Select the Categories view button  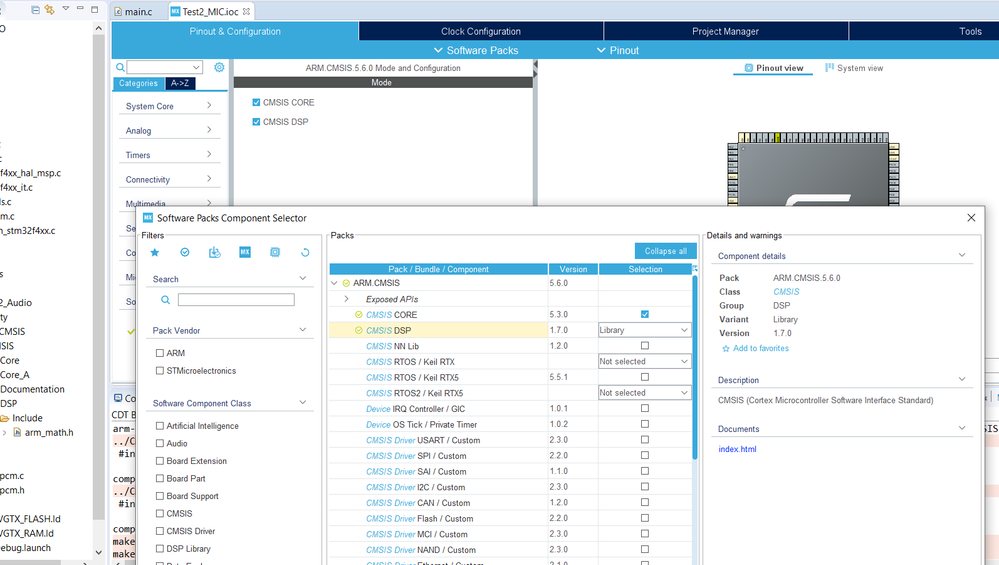(x=138, y=83)
